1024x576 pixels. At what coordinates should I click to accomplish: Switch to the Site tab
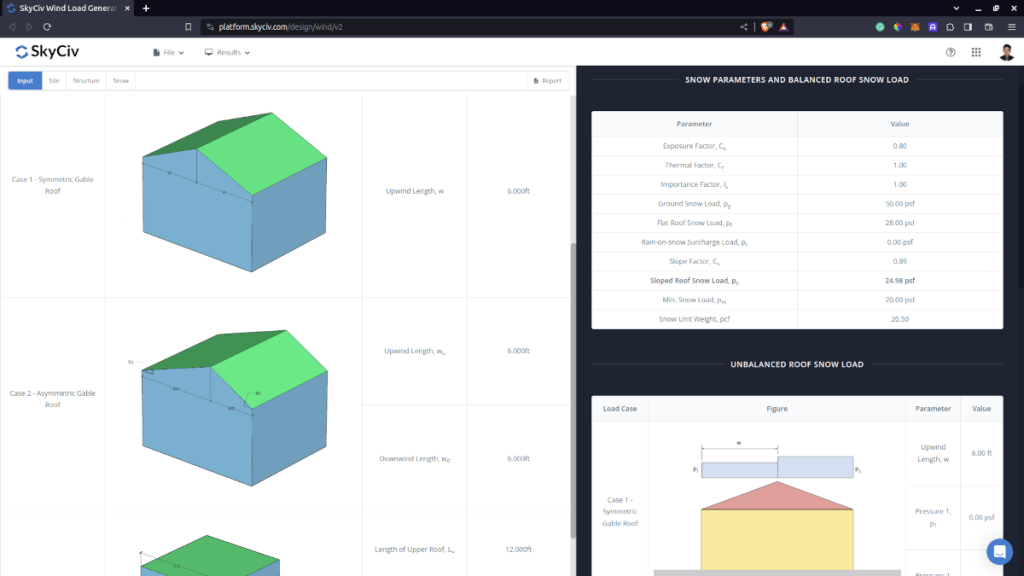(x=54, y=80)
